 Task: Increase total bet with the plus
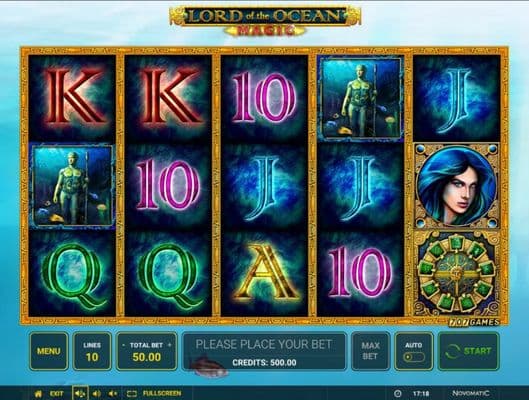169,345
